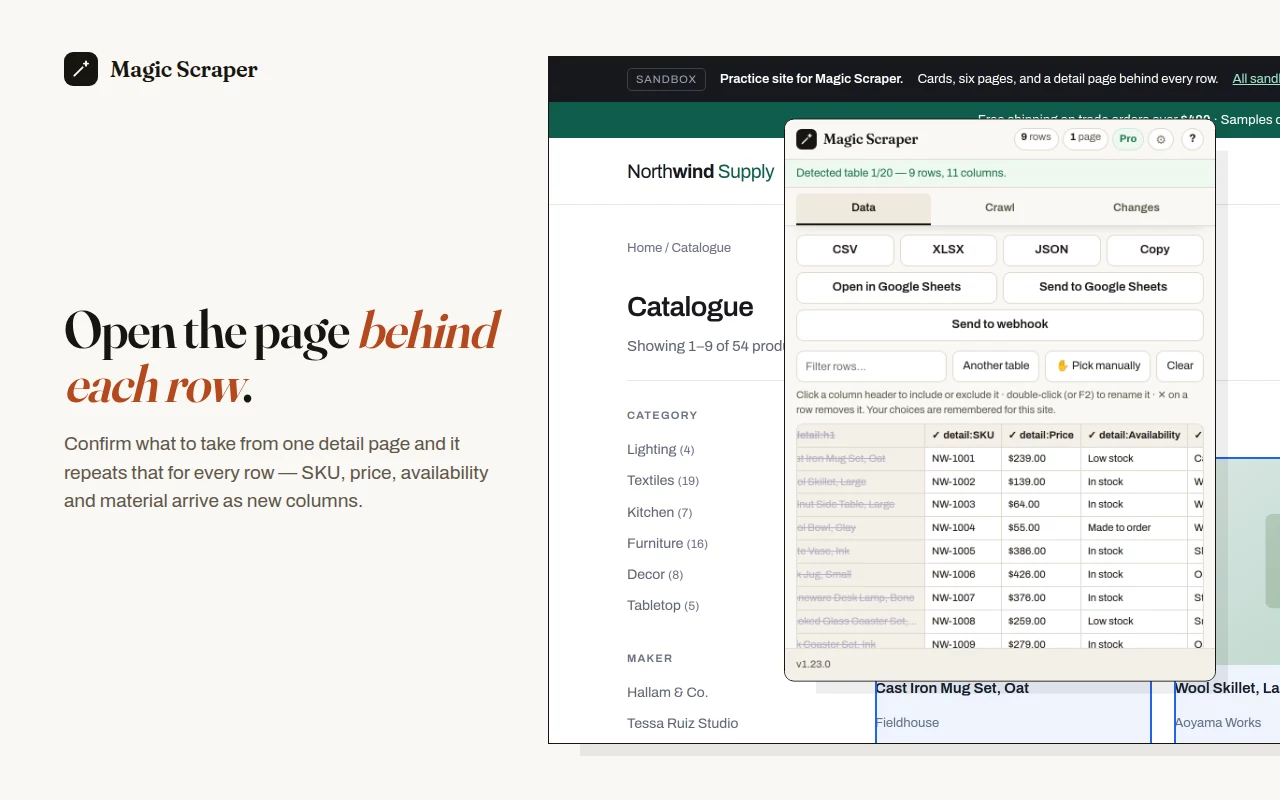
Task: Switch to the Data tab
Action: pyautogui.click(x=863, y=208)
